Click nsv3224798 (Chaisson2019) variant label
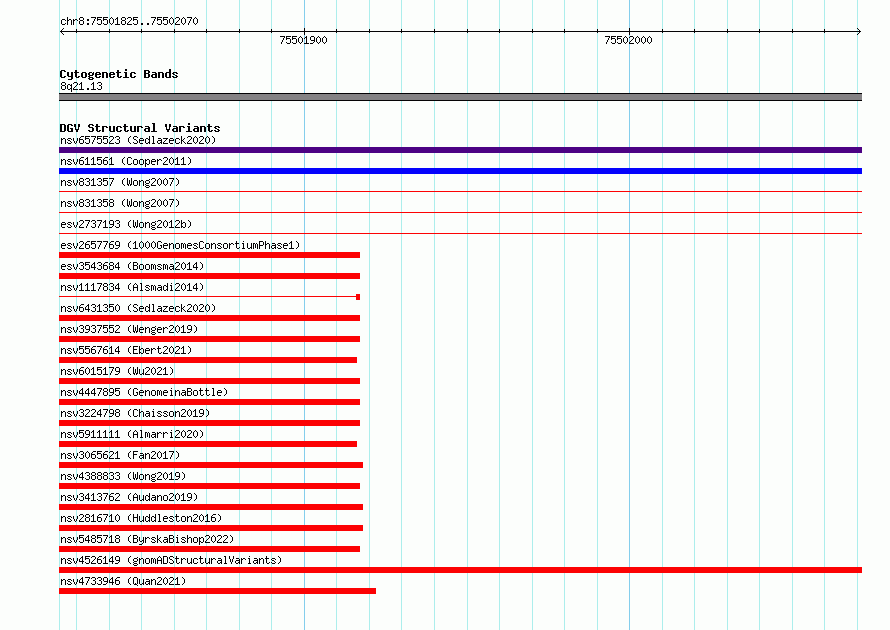The image size is (890, 630). 135,413
